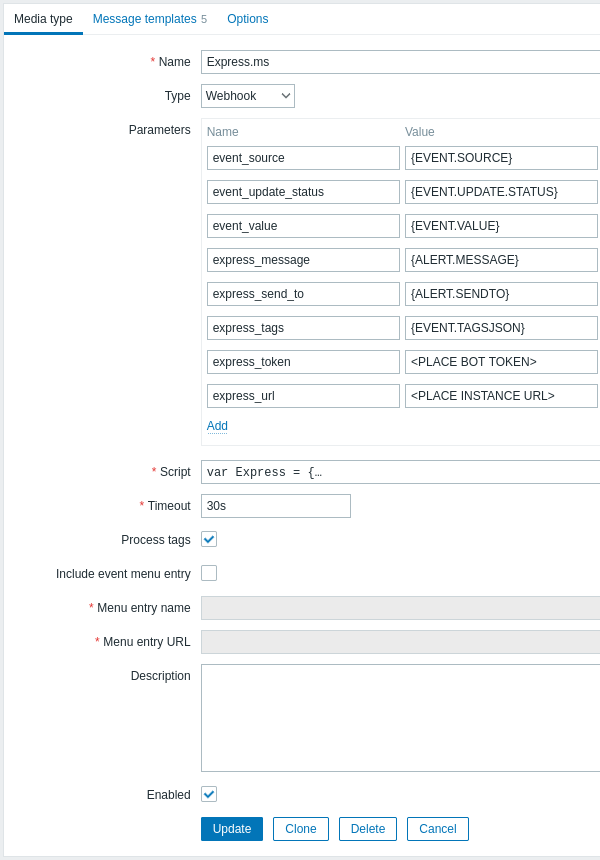Focus the Name field containing Express.ms

click(x=400, y=62)
